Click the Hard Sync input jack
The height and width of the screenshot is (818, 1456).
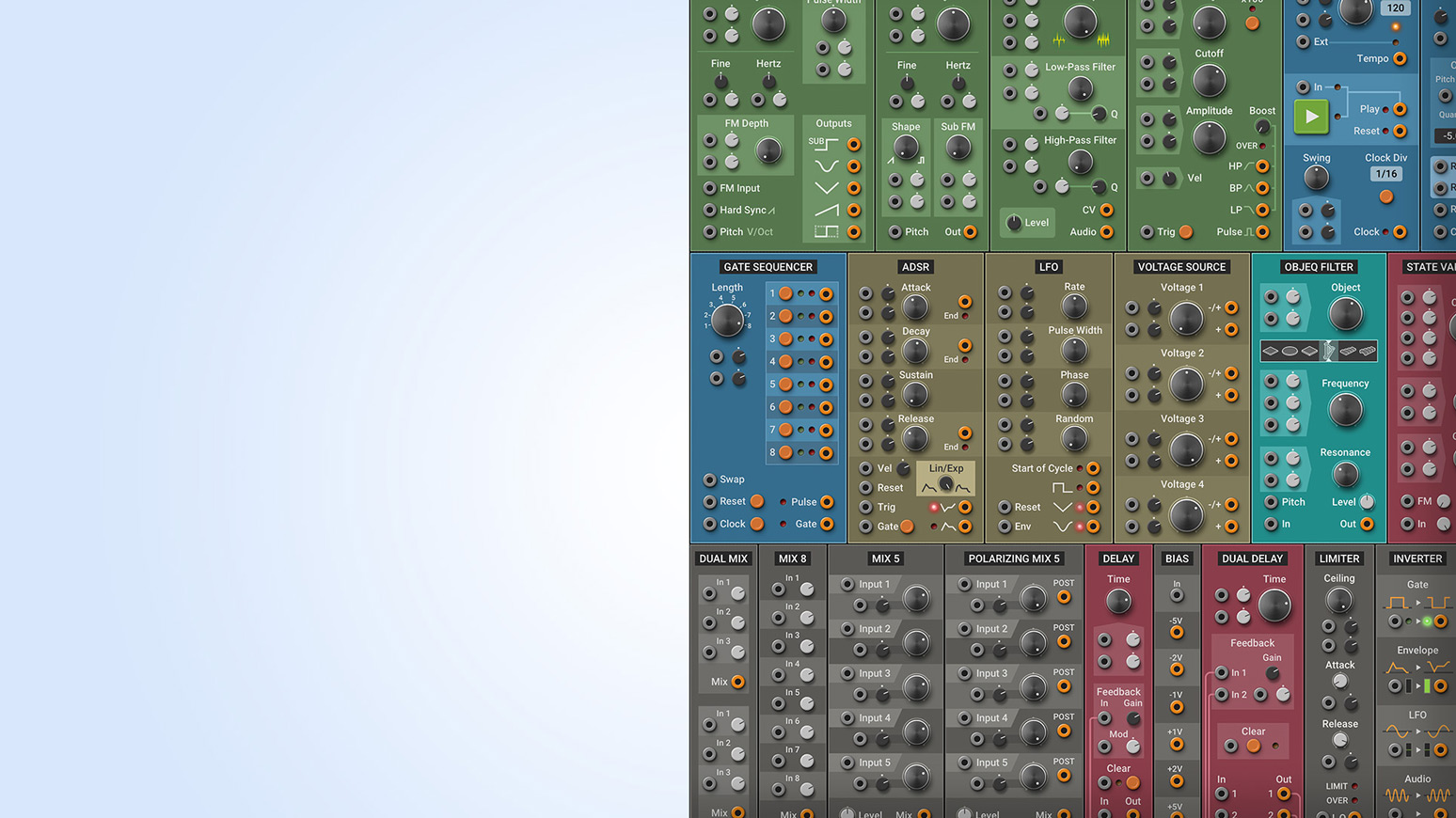710,210
